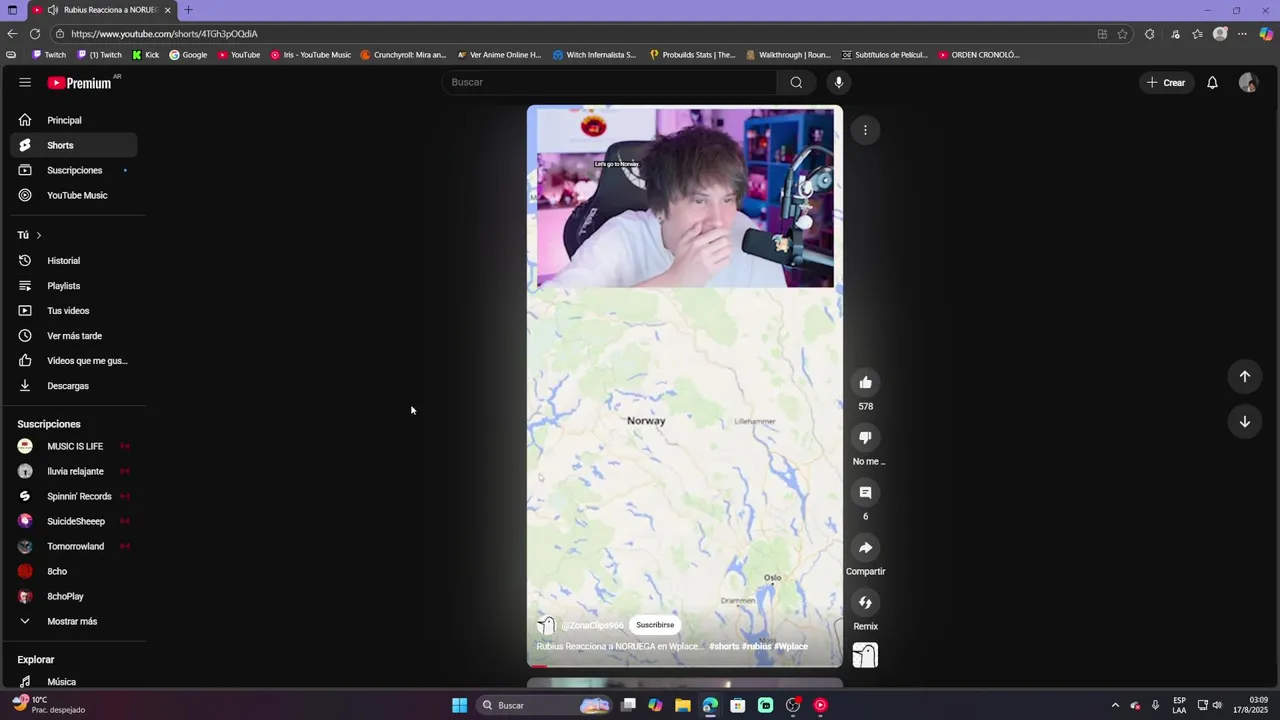1280x720 pixels.
Task: Open Tomorrowland channel subscription
Action: [x=74, y=546]
